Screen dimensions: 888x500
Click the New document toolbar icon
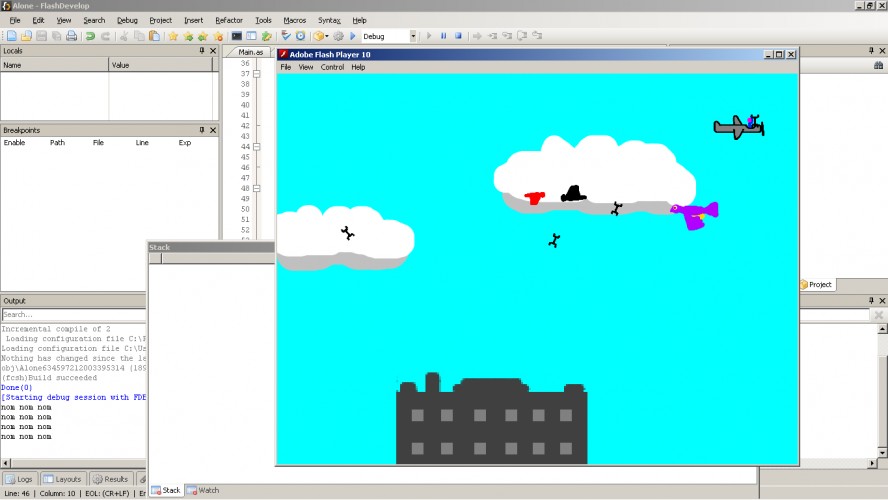pyautogui.click(x=11, y=36)
